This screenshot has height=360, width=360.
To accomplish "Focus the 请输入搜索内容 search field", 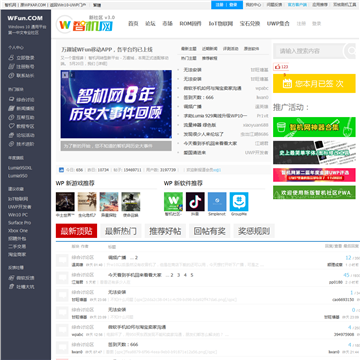I will 309,51.
